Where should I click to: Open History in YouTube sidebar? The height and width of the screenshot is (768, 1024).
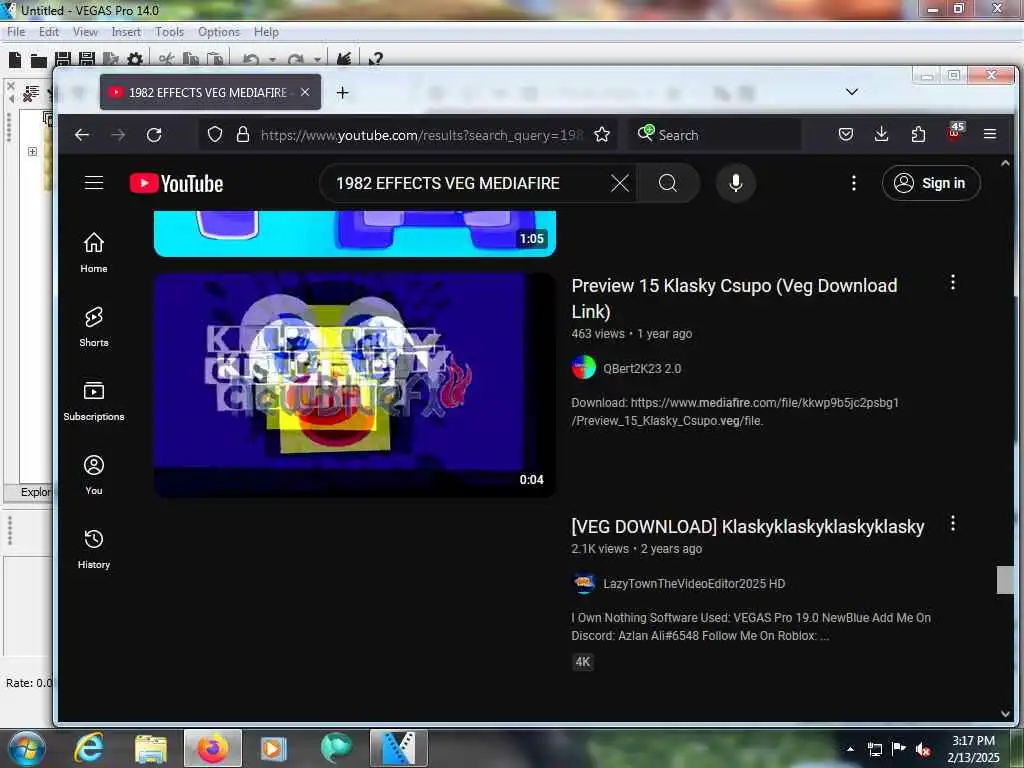pyautogui.click(x=94, y=549)
